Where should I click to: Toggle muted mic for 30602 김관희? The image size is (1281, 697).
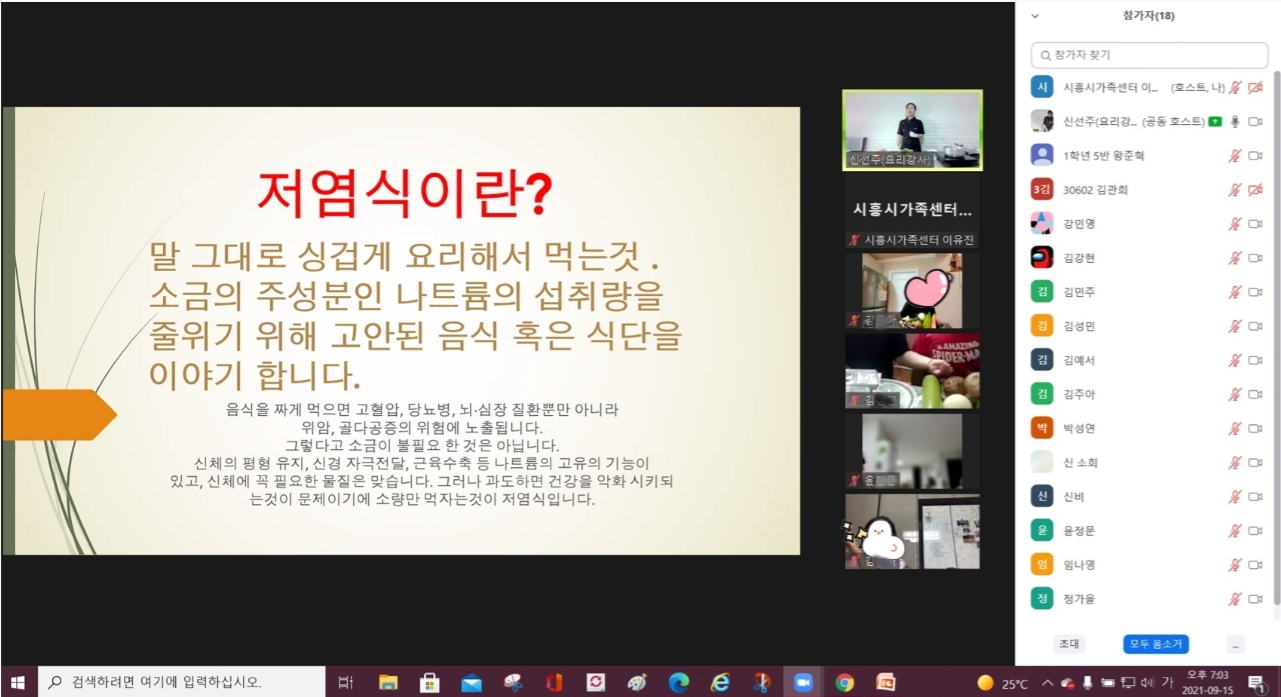(x=1235, y=189)
